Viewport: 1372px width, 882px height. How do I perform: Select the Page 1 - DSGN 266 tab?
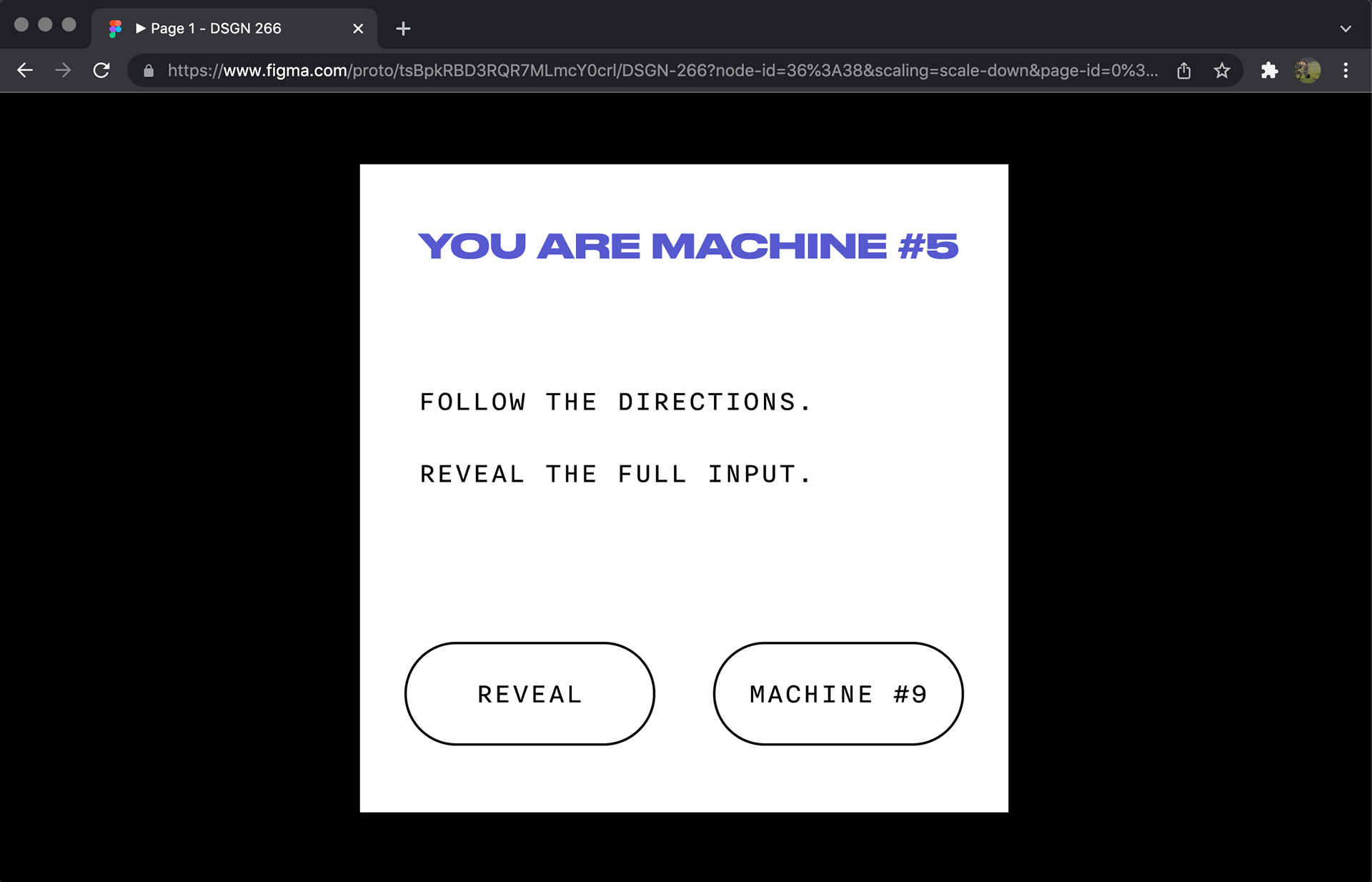point(234,29)
